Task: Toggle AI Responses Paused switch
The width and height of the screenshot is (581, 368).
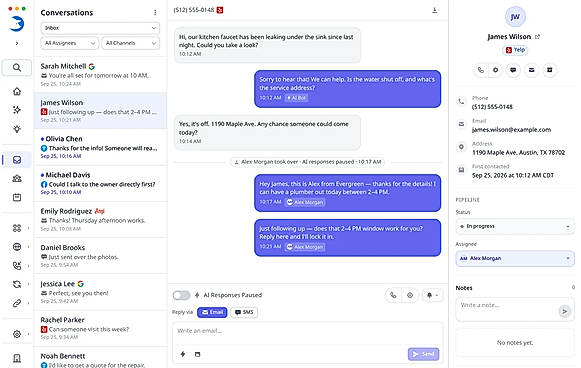Action: [x=181, y=295]
